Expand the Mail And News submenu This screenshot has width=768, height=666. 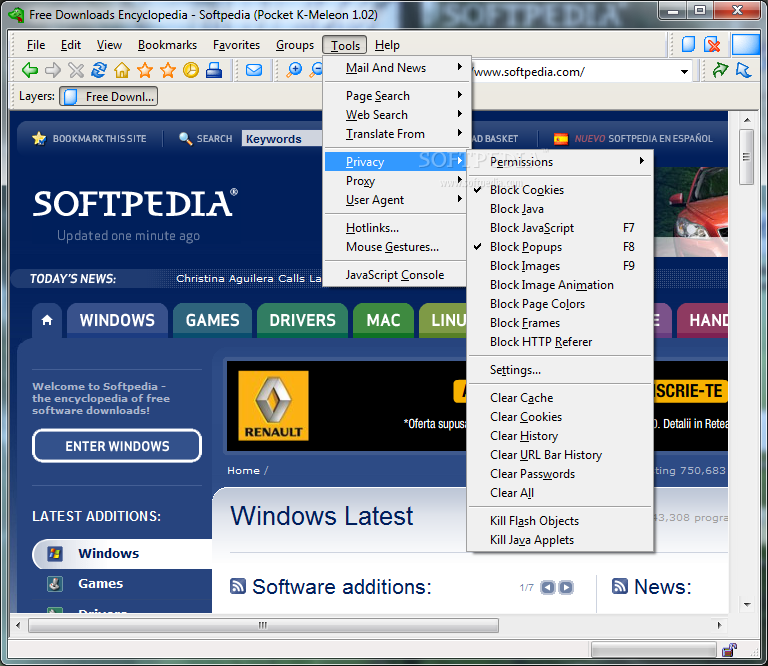coord(395,68)
